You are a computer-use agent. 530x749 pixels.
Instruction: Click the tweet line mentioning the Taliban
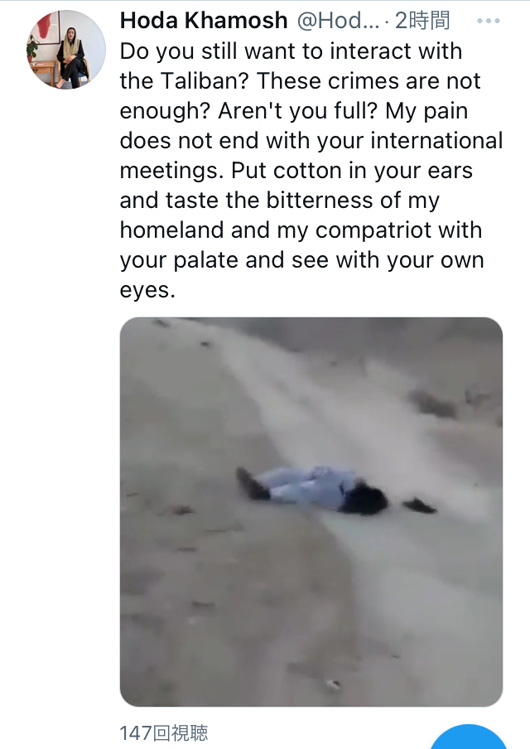click(x=300, y=81)
